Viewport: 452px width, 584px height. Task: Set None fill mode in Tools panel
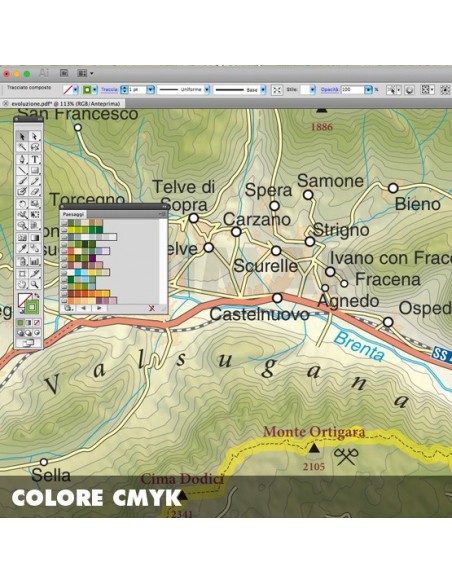coord(37,323)
